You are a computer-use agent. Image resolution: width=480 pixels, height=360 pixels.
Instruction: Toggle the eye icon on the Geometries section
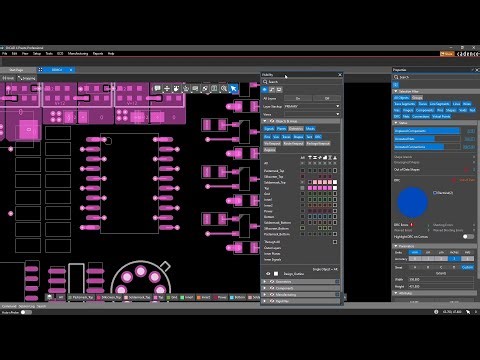click(272, 282)
